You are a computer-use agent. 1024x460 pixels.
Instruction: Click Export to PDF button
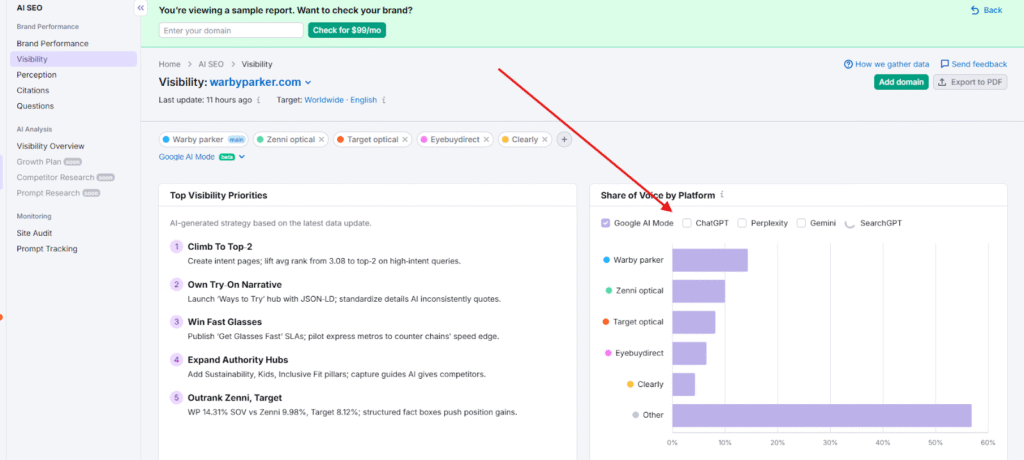click(970, 82)
